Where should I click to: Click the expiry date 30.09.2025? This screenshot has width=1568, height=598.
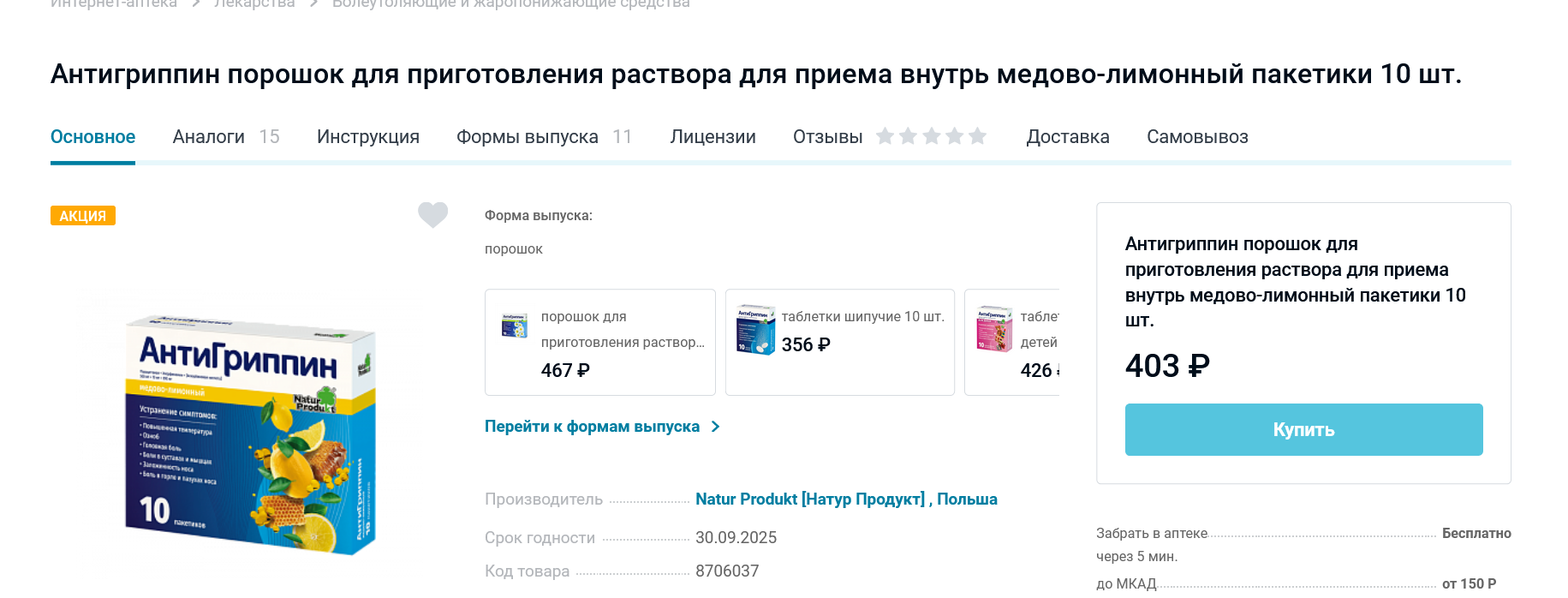(x=736, y=538)
